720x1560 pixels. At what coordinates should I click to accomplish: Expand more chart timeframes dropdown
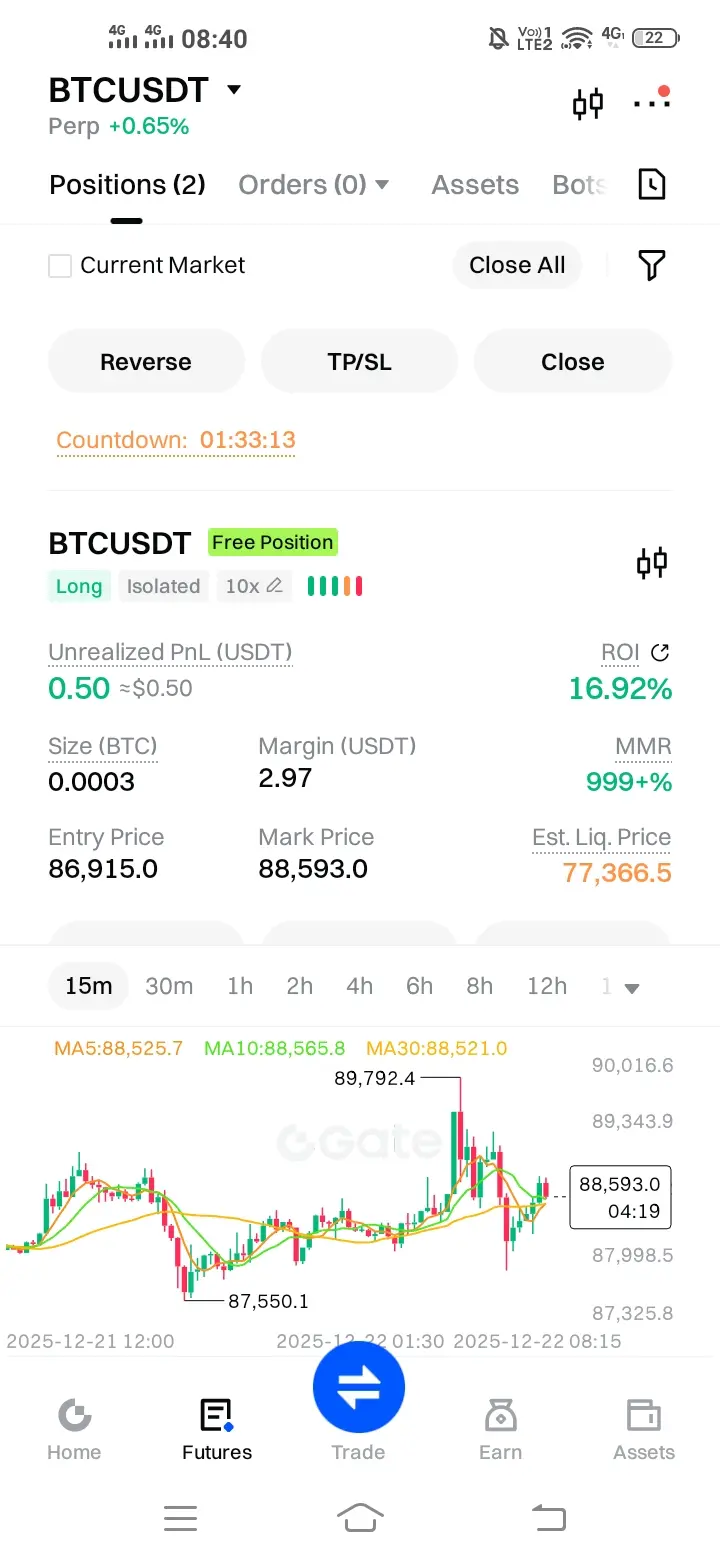[631, 988]
